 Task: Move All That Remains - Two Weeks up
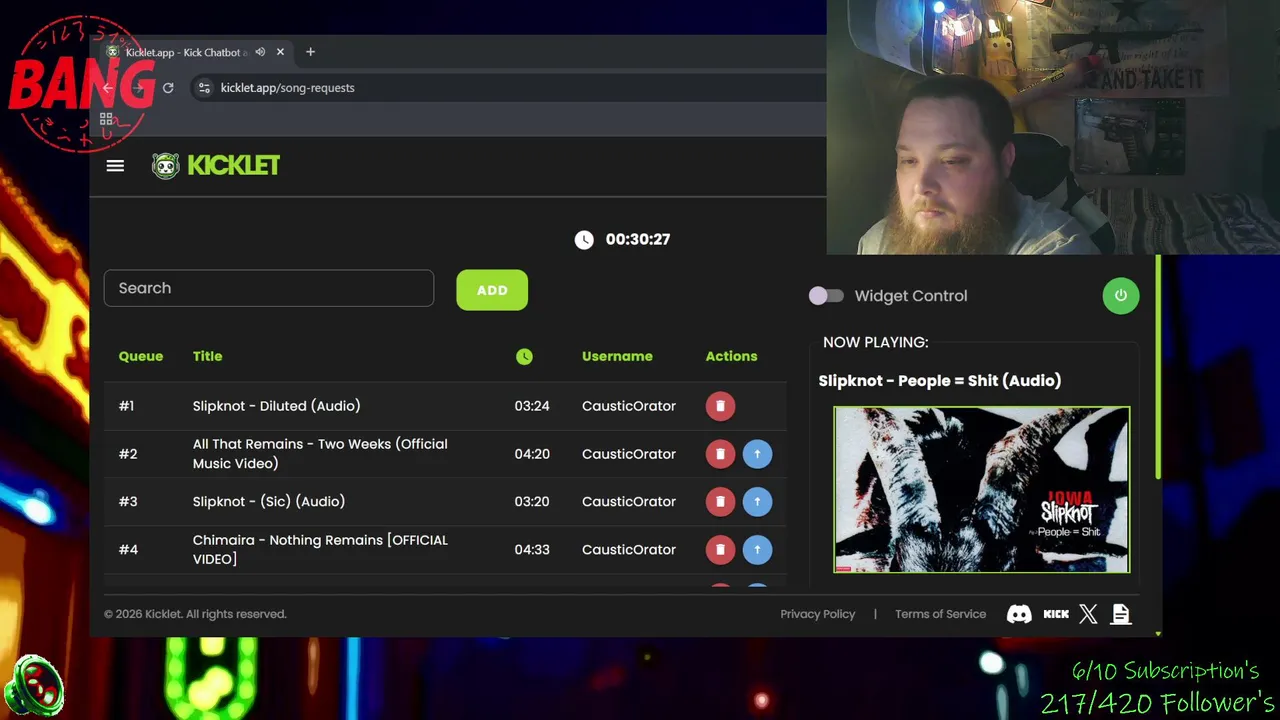pyautogui.click(x=757, y=454)
